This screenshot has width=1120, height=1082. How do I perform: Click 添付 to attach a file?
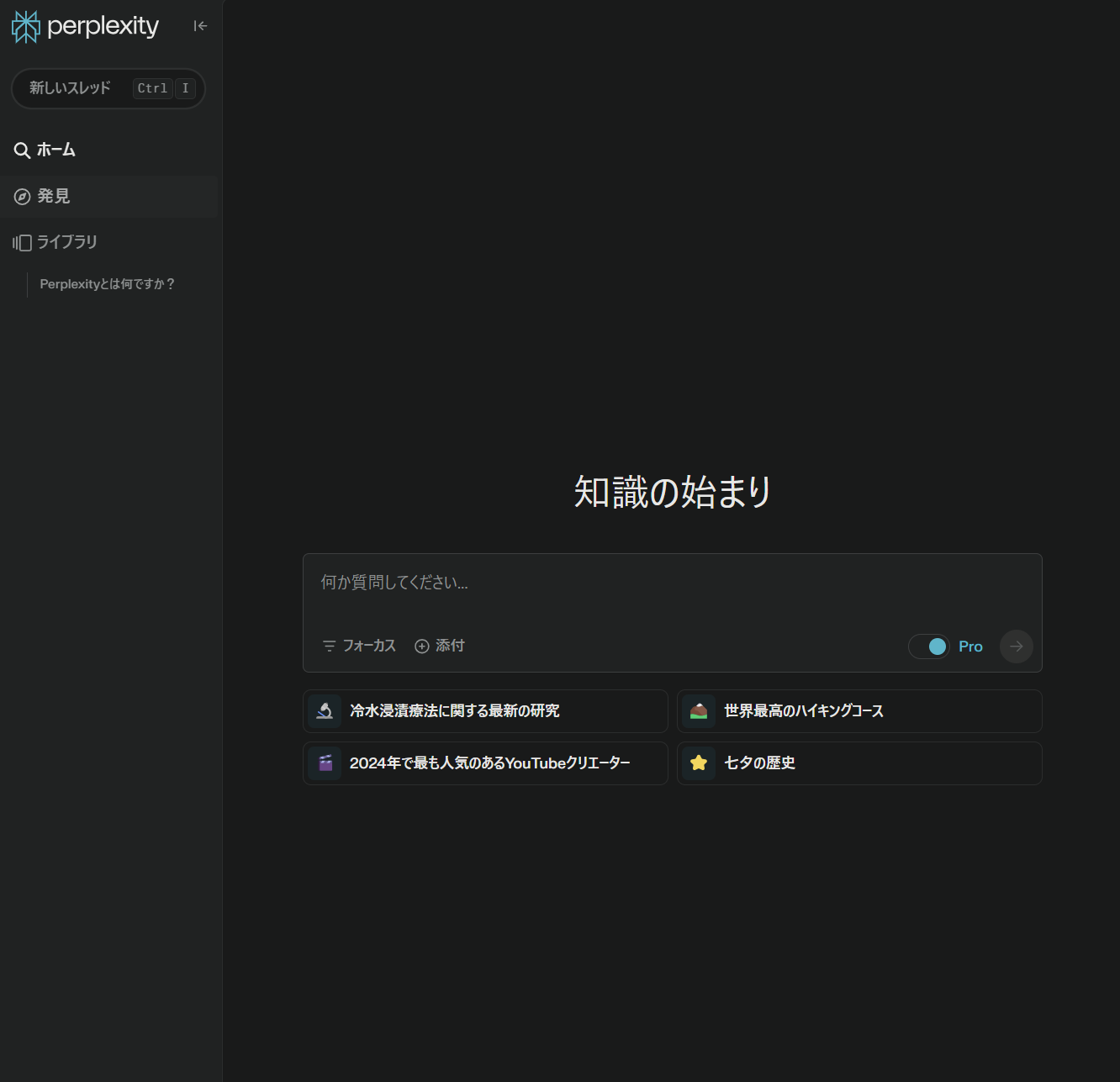pyautogui.click(x=440, y=646)
